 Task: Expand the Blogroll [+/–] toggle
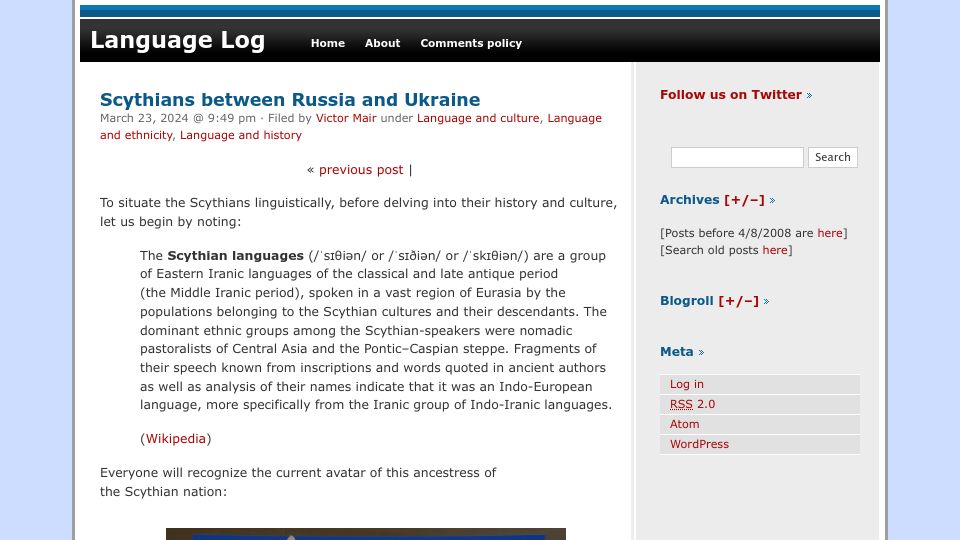point(738,301)
